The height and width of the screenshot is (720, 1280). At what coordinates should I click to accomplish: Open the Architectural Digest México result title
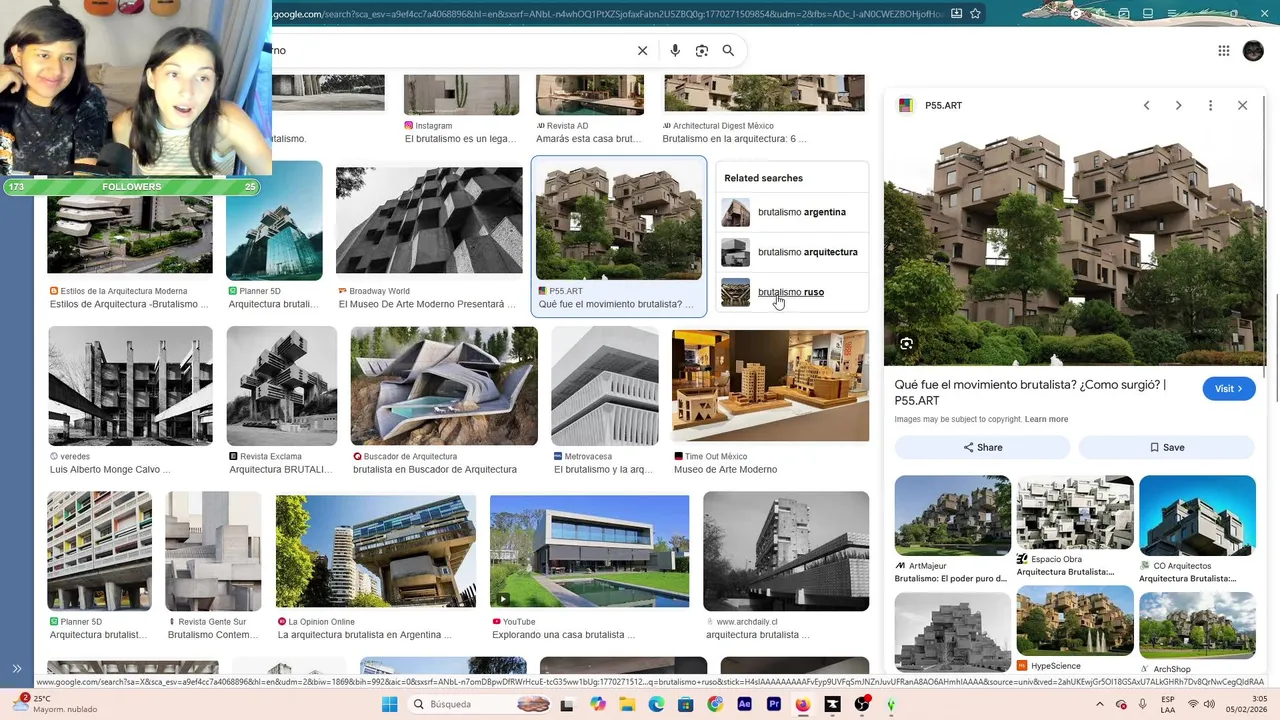pos(734,139)
